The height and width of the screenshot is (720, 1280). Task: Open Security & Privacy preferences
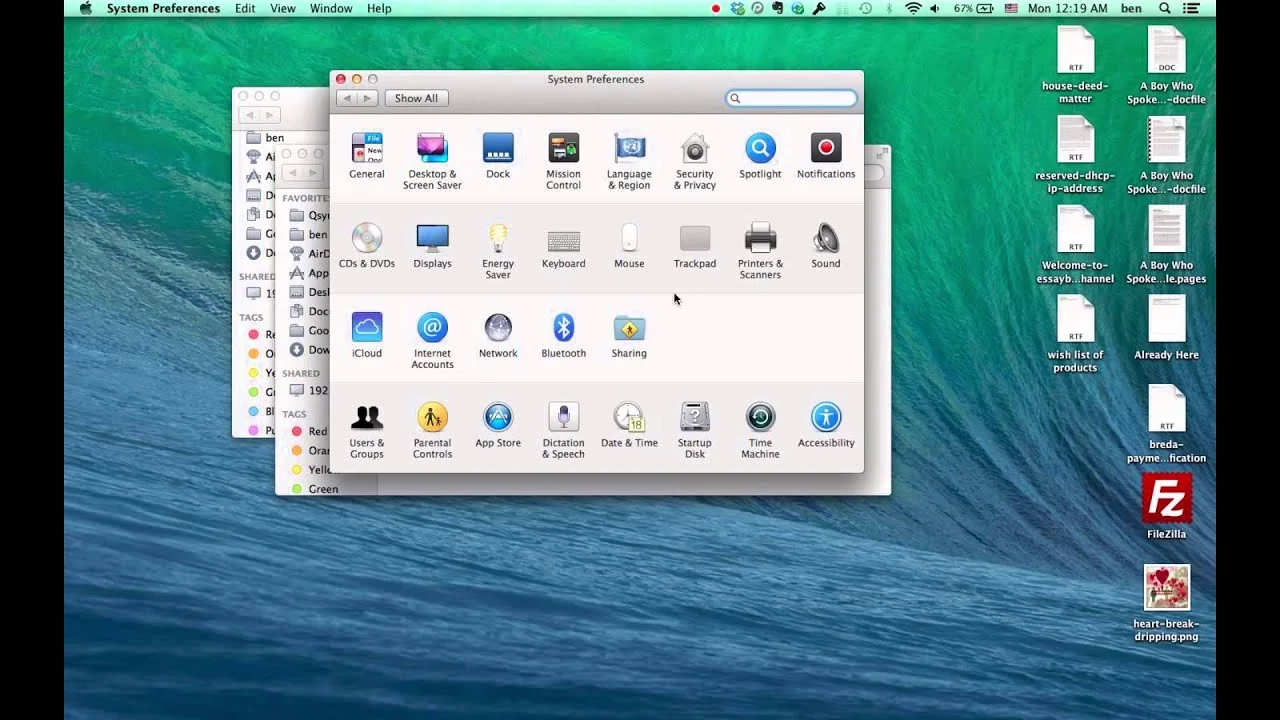click(x=695, y=160)
